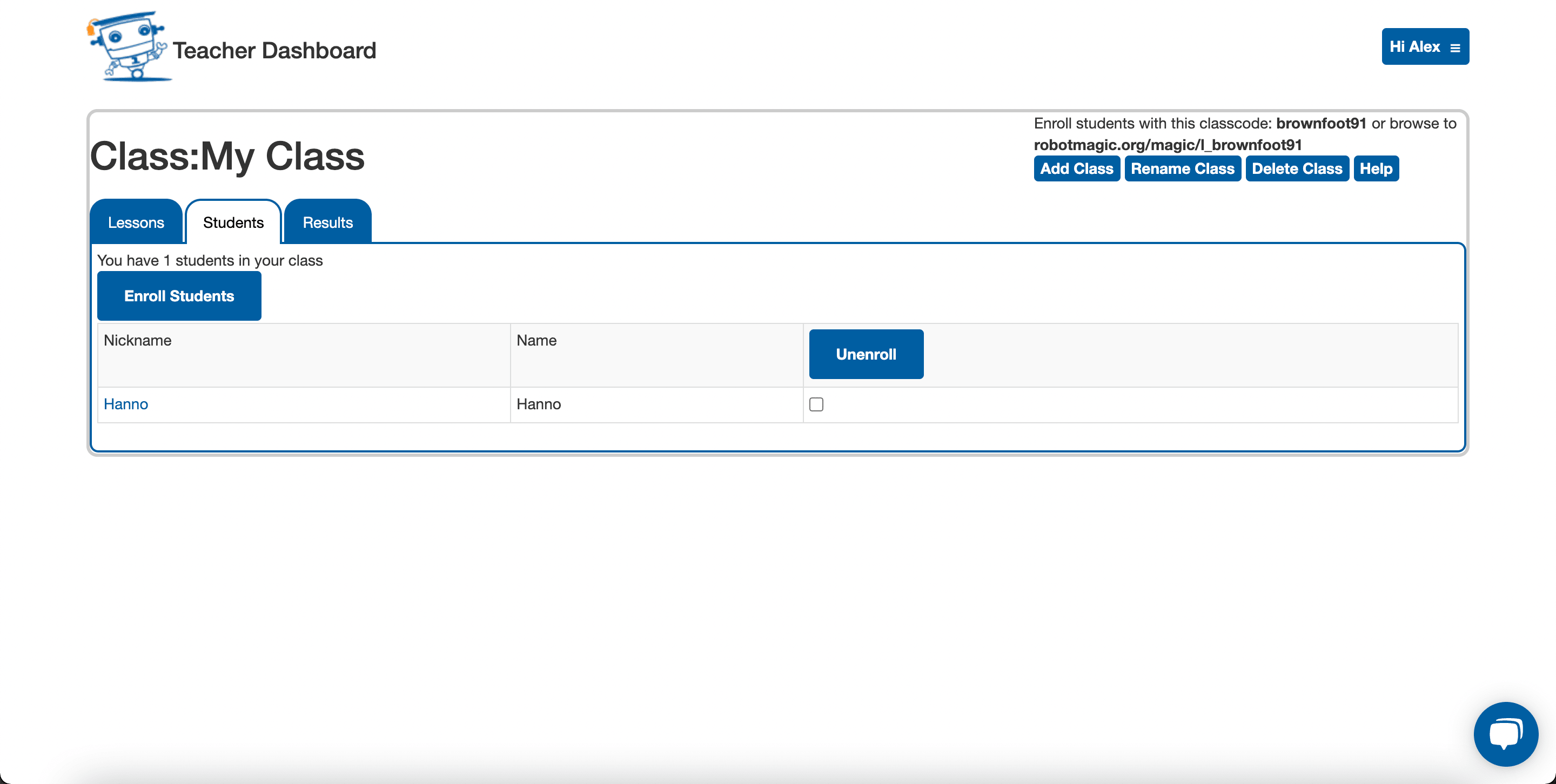This screenshot has height=784, width=1556.
Task: Click the Nickname column header
Action: point(138,340)
